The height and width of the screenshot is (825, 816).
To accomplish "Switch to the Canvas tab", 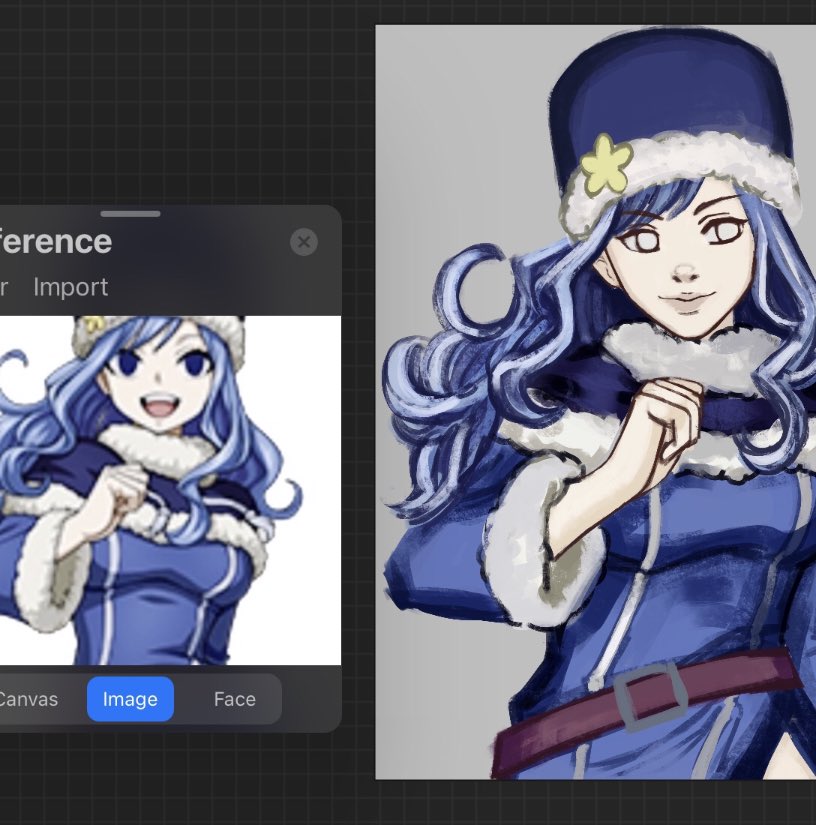I will pyautogui.click(x=27, y=699).
